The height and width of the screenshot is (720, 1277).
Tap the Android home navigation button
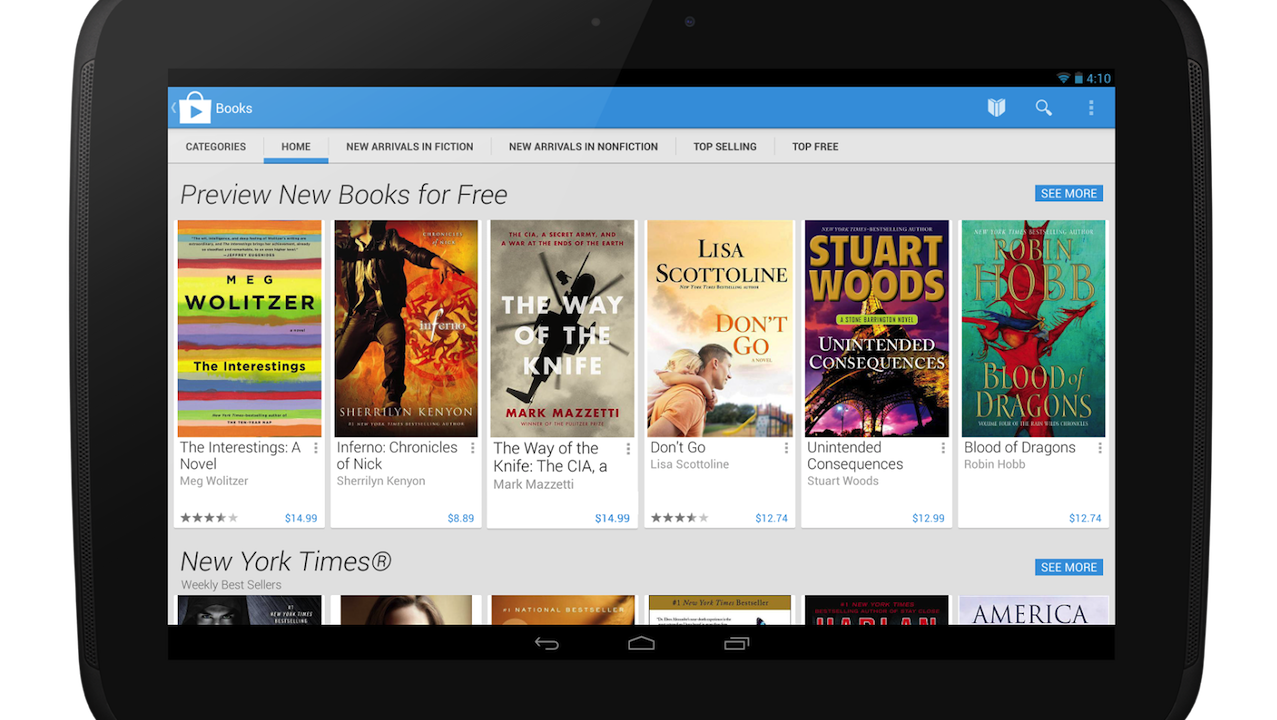coord(641,643)
